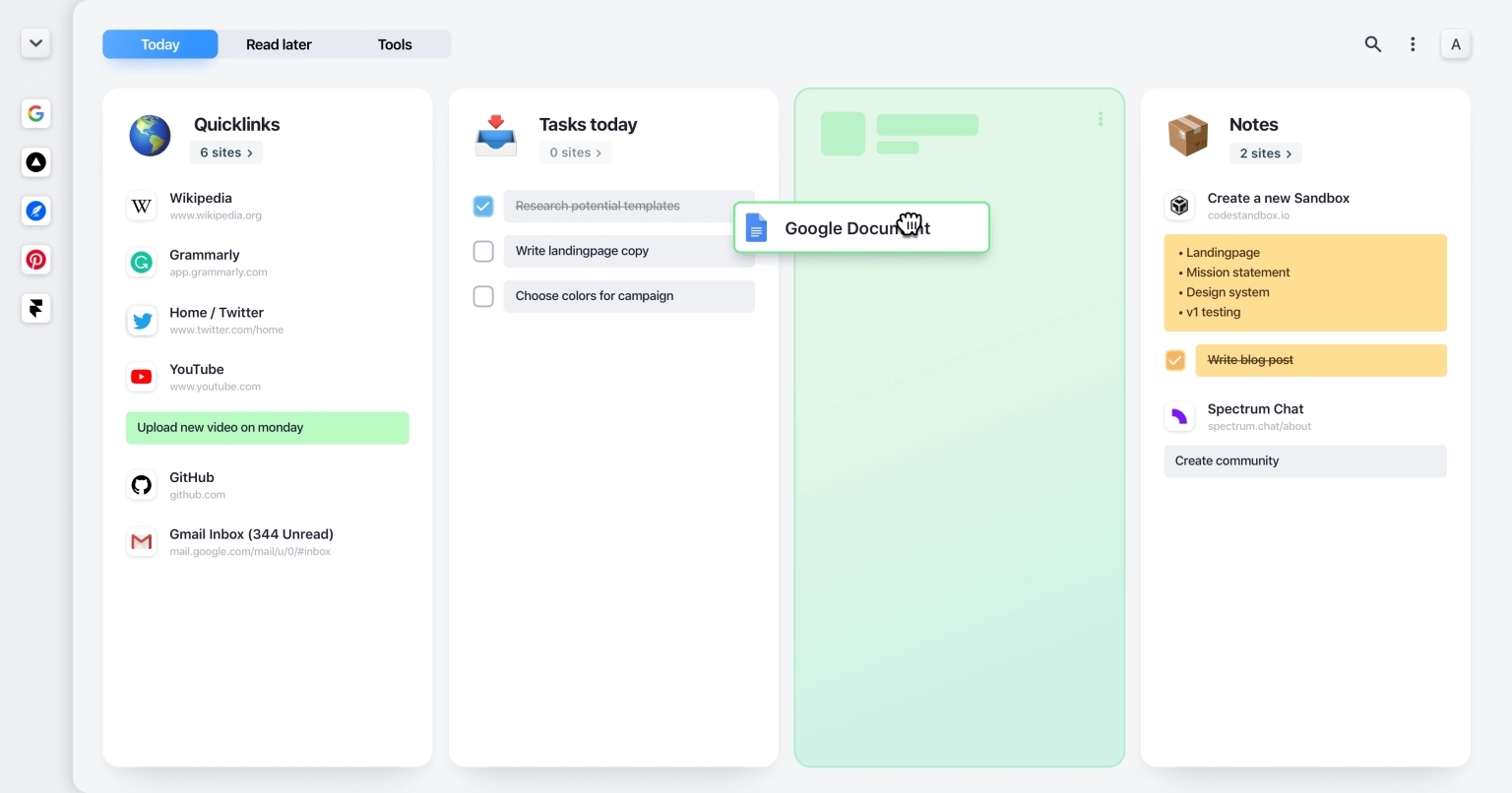
Task: Click the blue Safari compass sidebar icon
Action: (36, 211)
